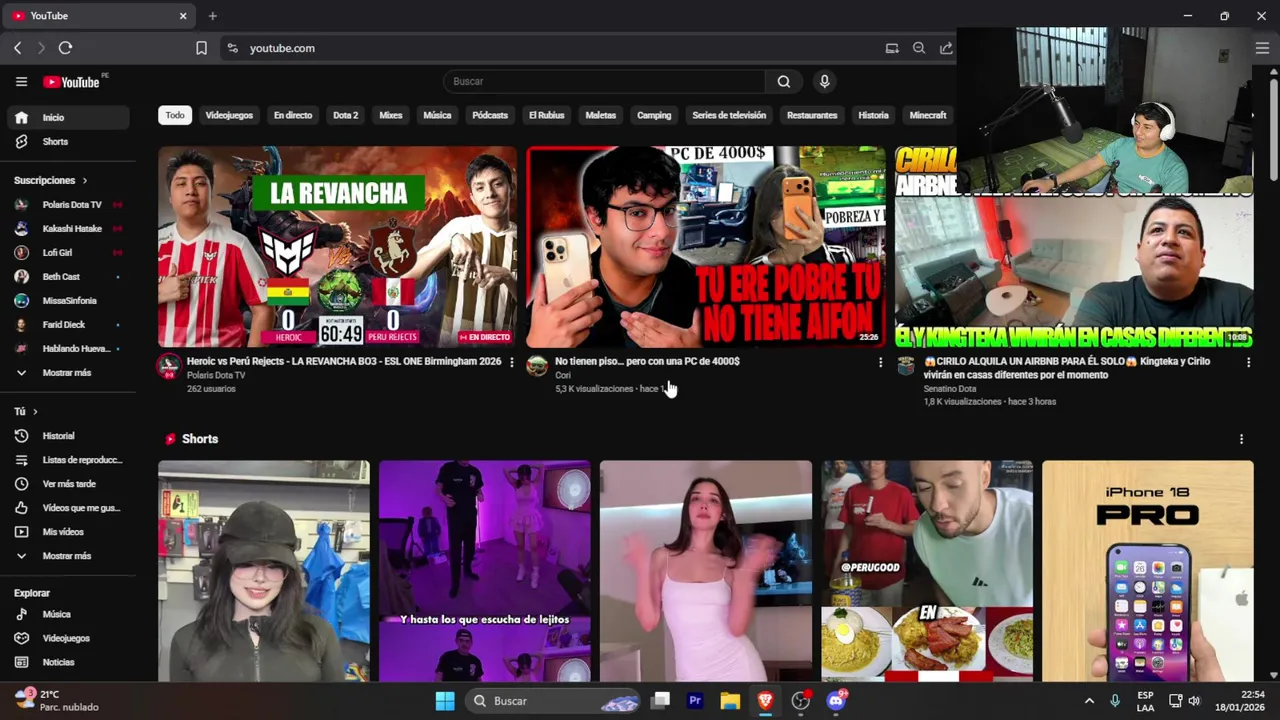Open the iPhone 18 PRO short thumbnail
This screenshot has height=720, width=1280.
pyautogui.click(x=1147, y=571)
